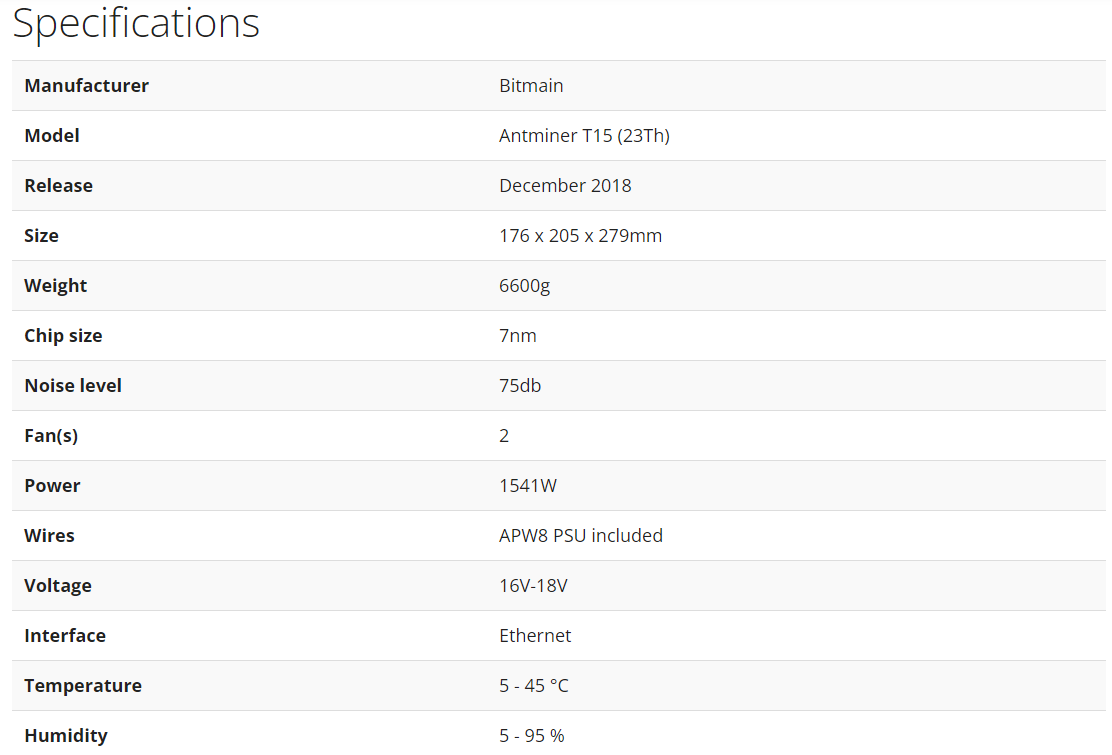Select the APW8 PSU included text
The image size is (1112, 755).
[x=580, y=536]
